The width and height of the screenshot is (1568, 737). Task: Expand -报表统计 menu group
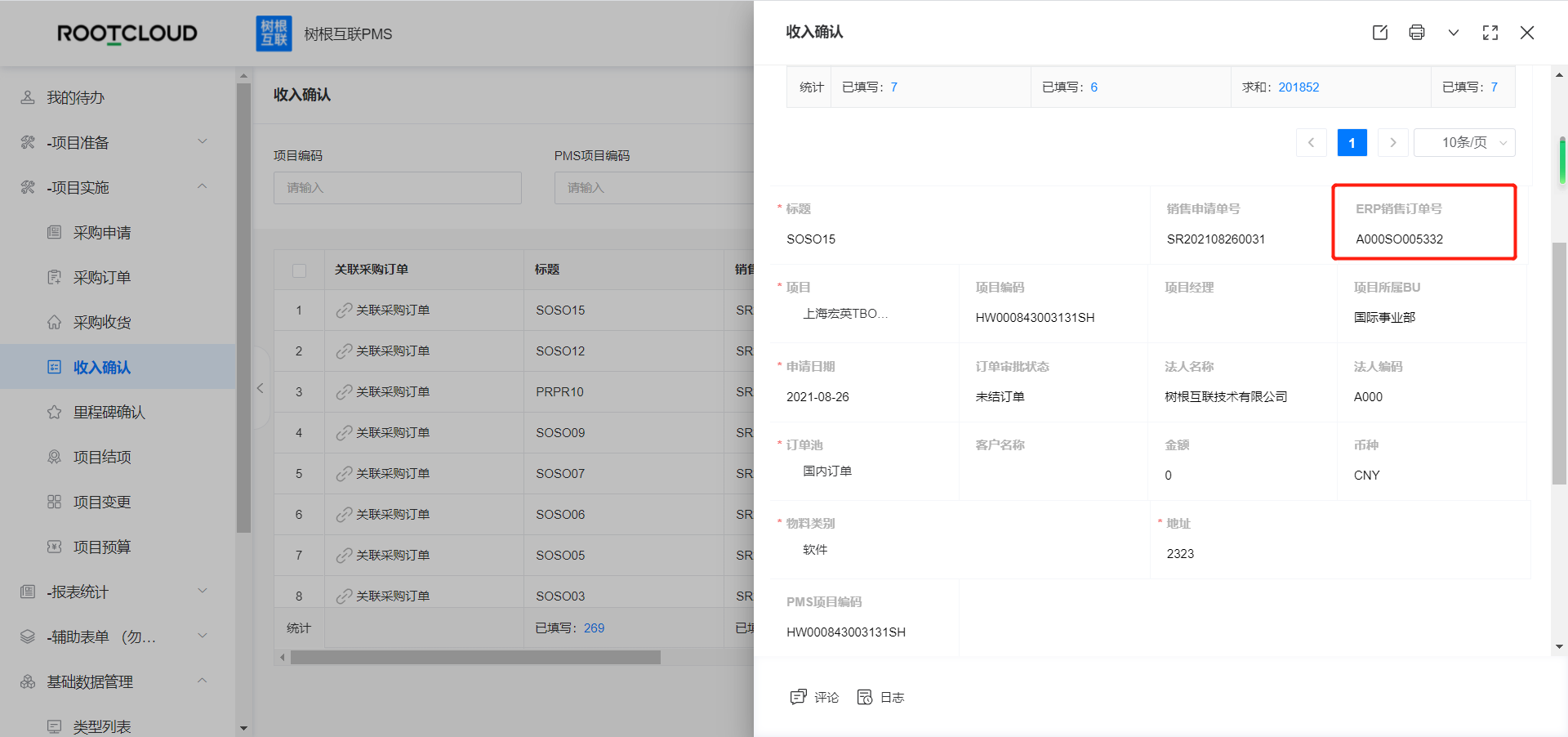click(x=118, y=592)
